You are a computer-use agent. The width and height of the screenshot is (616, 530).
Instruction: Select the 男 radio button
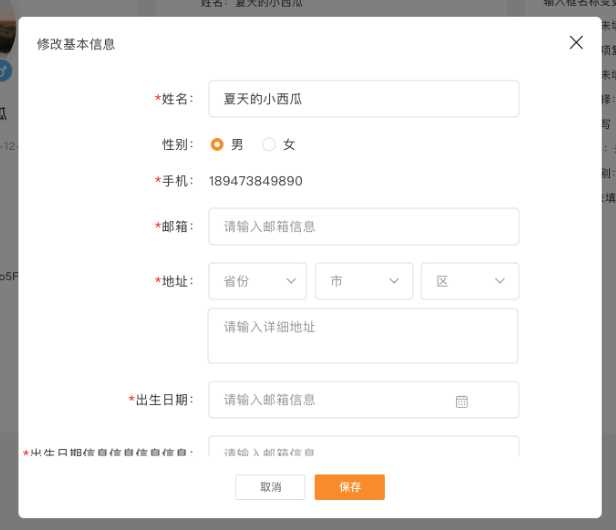click(x=217, y=145)
